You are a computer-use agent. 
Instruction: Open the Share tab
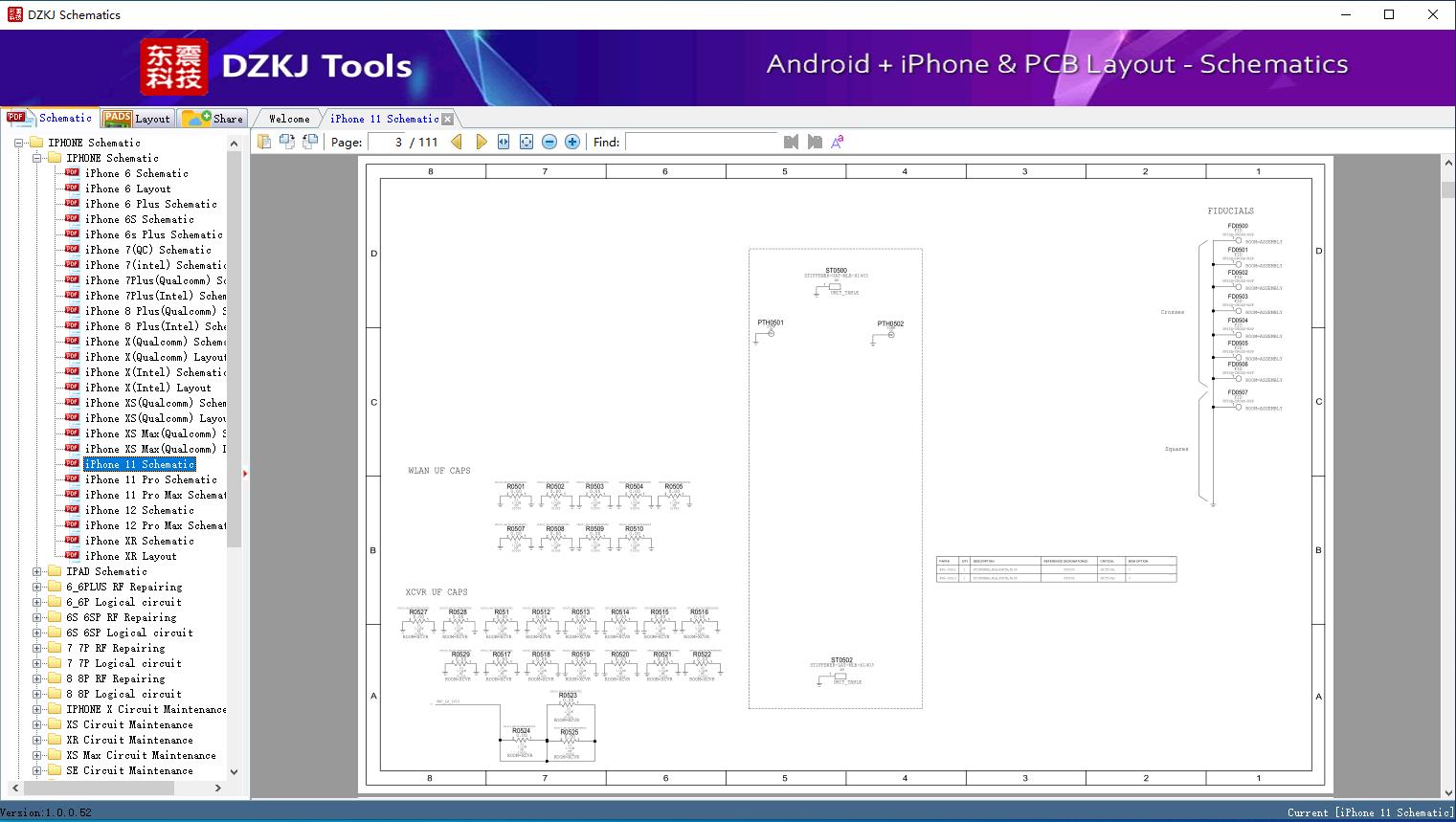[x=213, y=119]
